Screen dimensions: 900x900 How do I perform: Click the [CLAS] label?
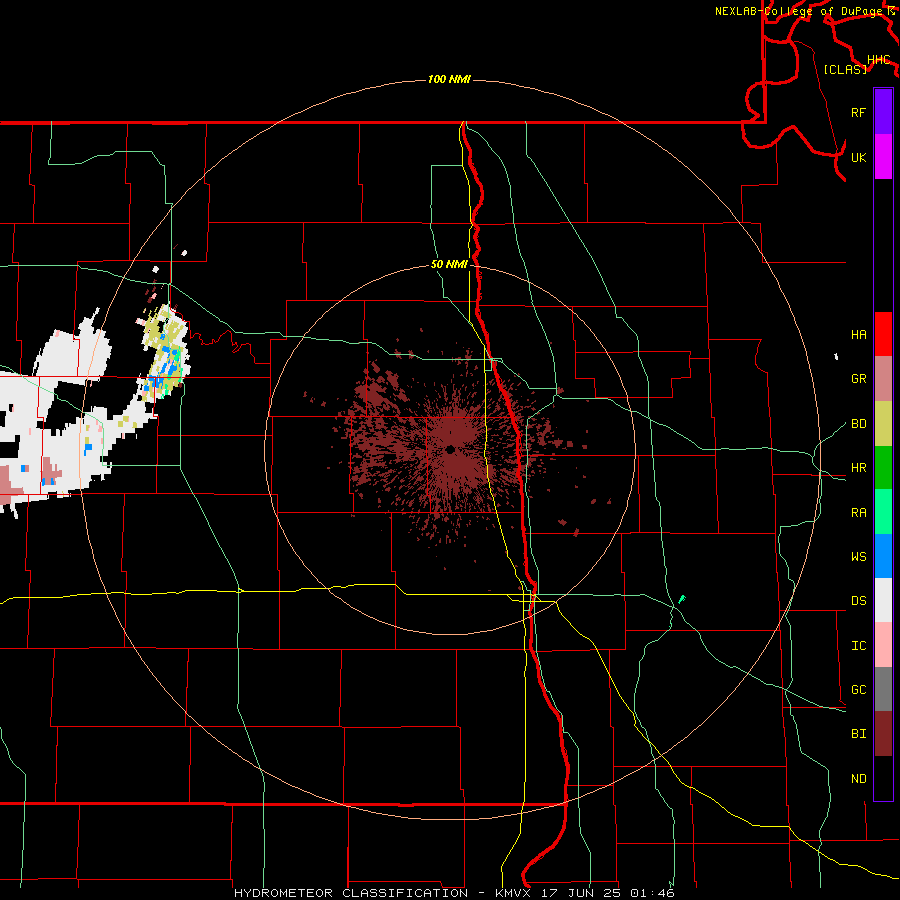point(845,69)
